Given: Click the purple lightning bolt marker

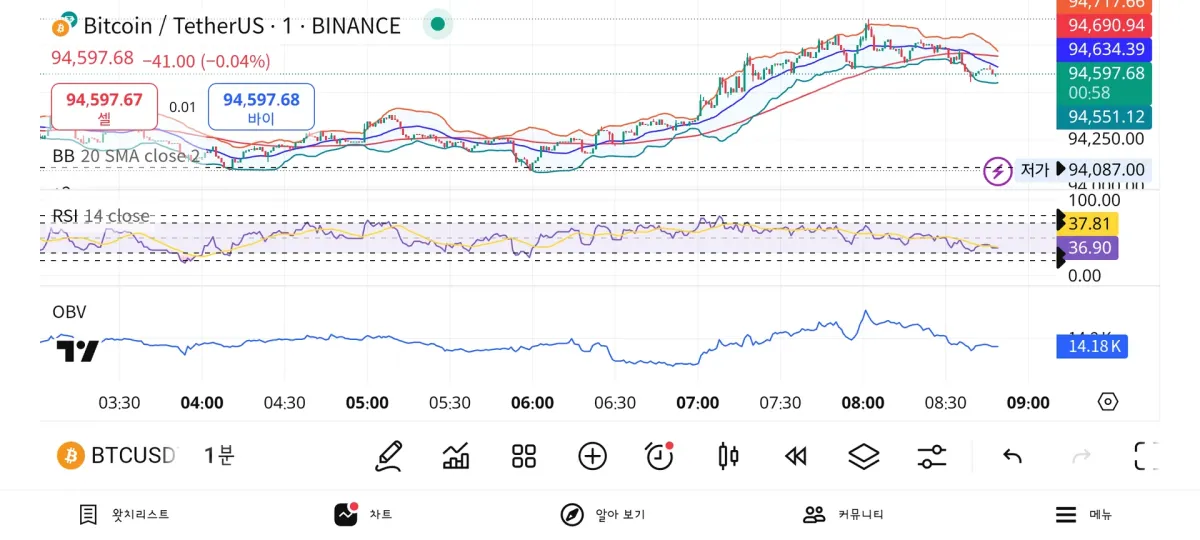Looking at the screenshot, I should pos(997,171).
